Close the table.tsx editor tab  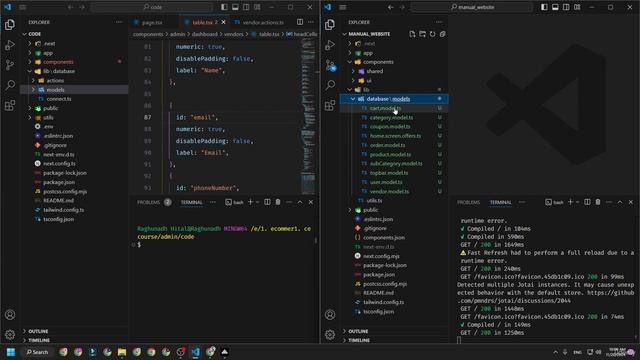(x=223, y=22)
